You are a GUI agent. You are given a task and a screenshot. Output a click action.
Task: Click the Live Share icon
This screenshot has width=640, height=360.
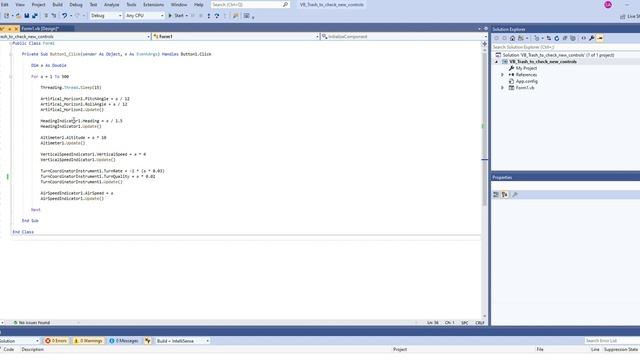tap(623, 16)
